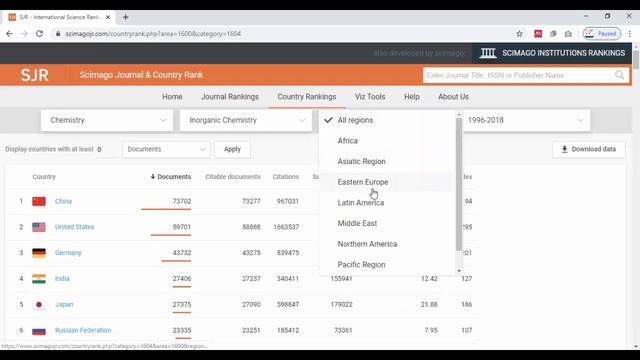Open China country link
This screenshot has width=640, height=360.
tap(63, 201)
